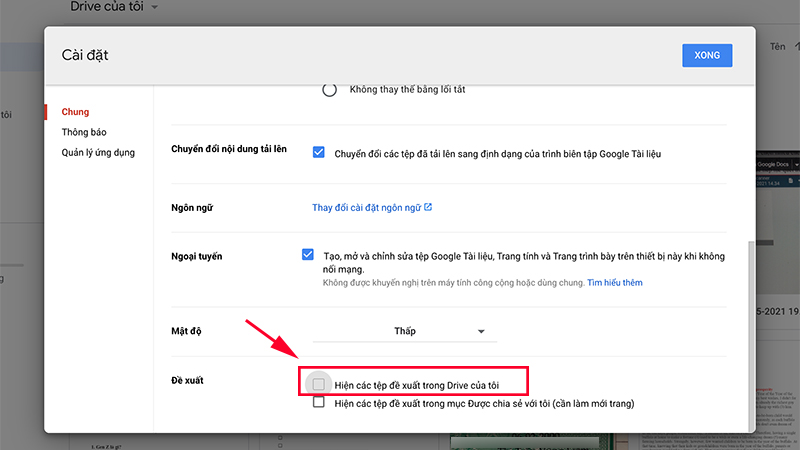Uncheck 'Chuyển đổi các tệp đã tải lên' checkbox
Image resolution: width=800 pixels, height=450 pixels.
click(318, 153)
